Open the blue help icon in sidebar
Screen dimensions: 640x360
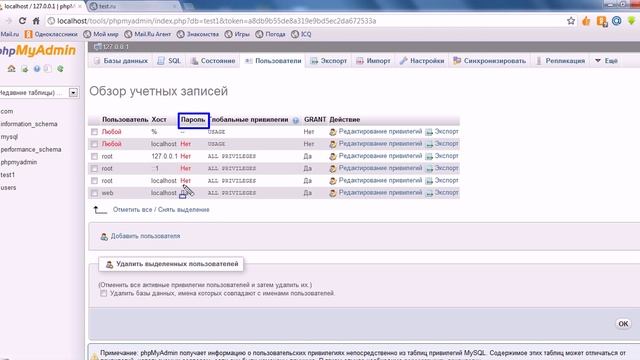click(37, 69)
